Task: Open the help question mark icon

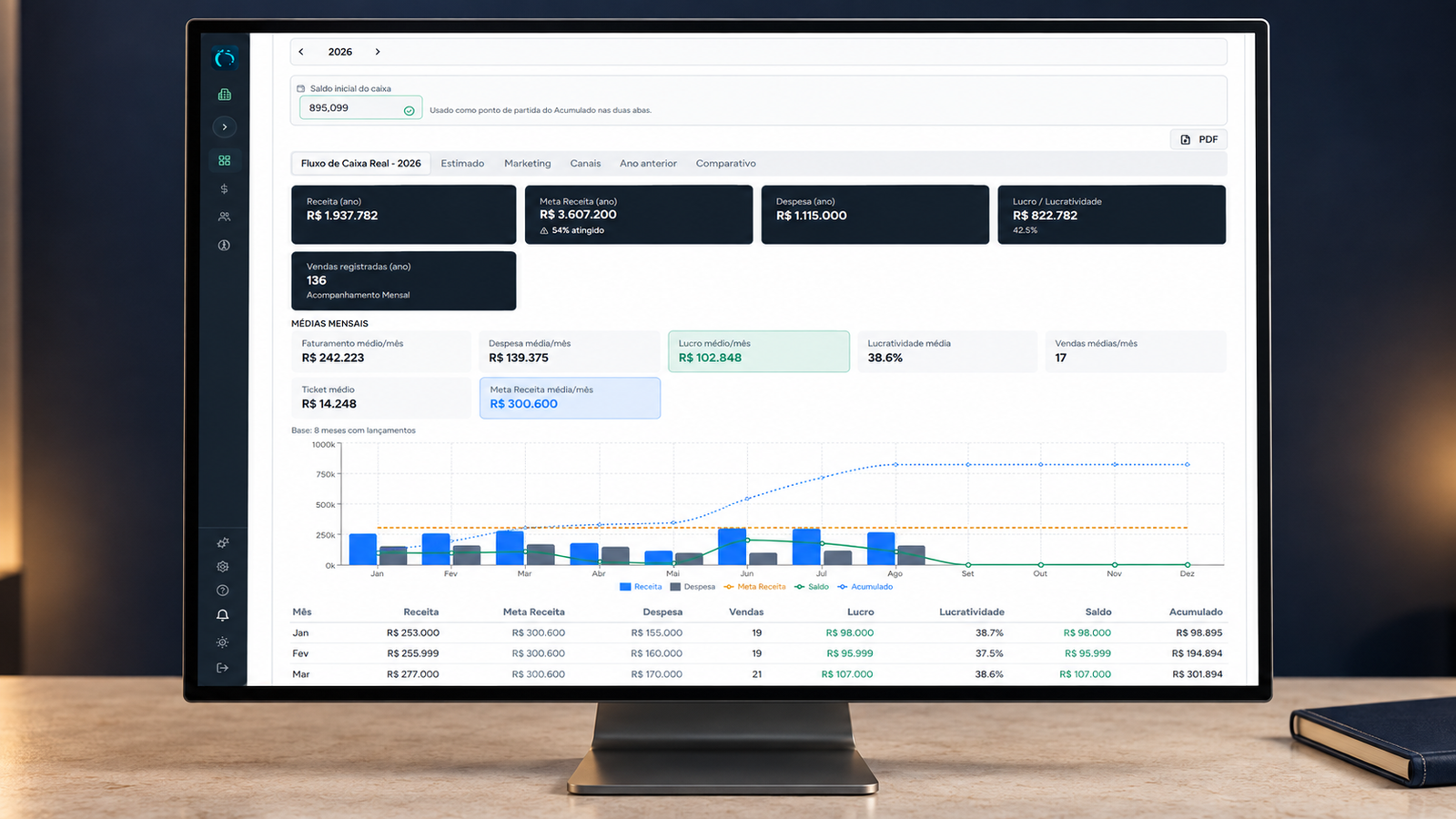Action: click(223, 591)
